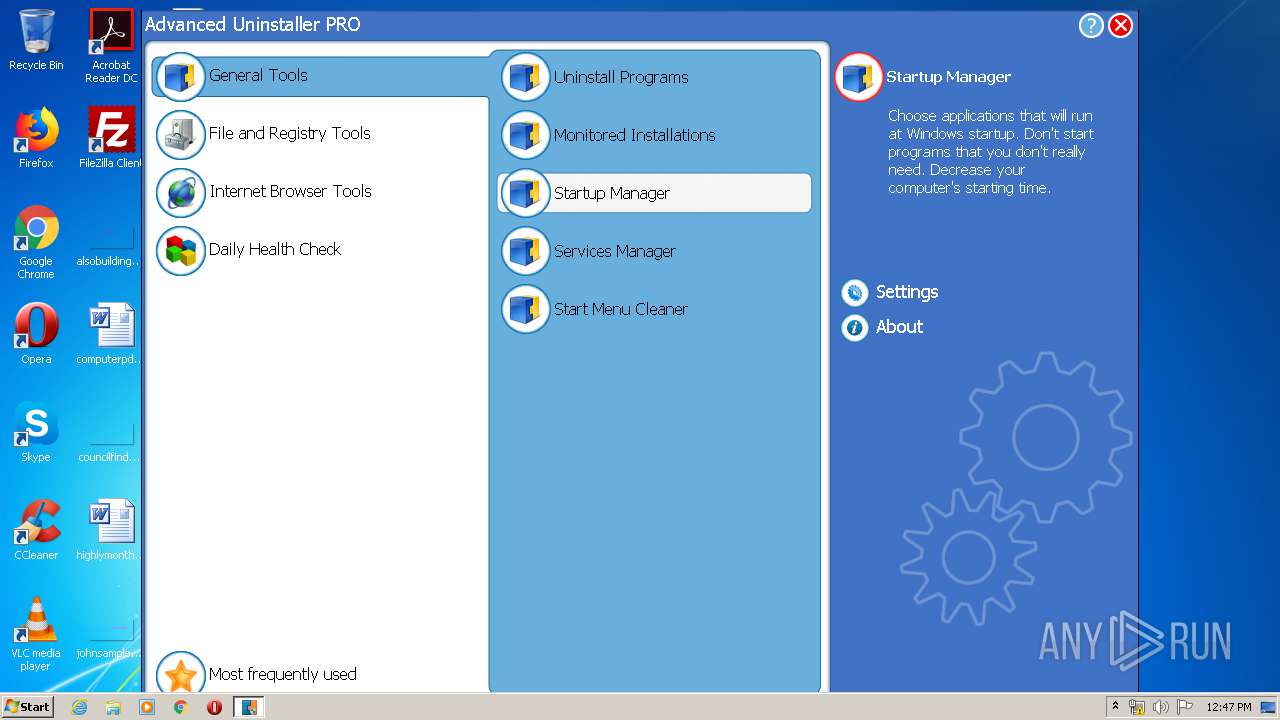Click the Monitored Installations box icon
Screen dimensions: 1280x720
(526, 136)
